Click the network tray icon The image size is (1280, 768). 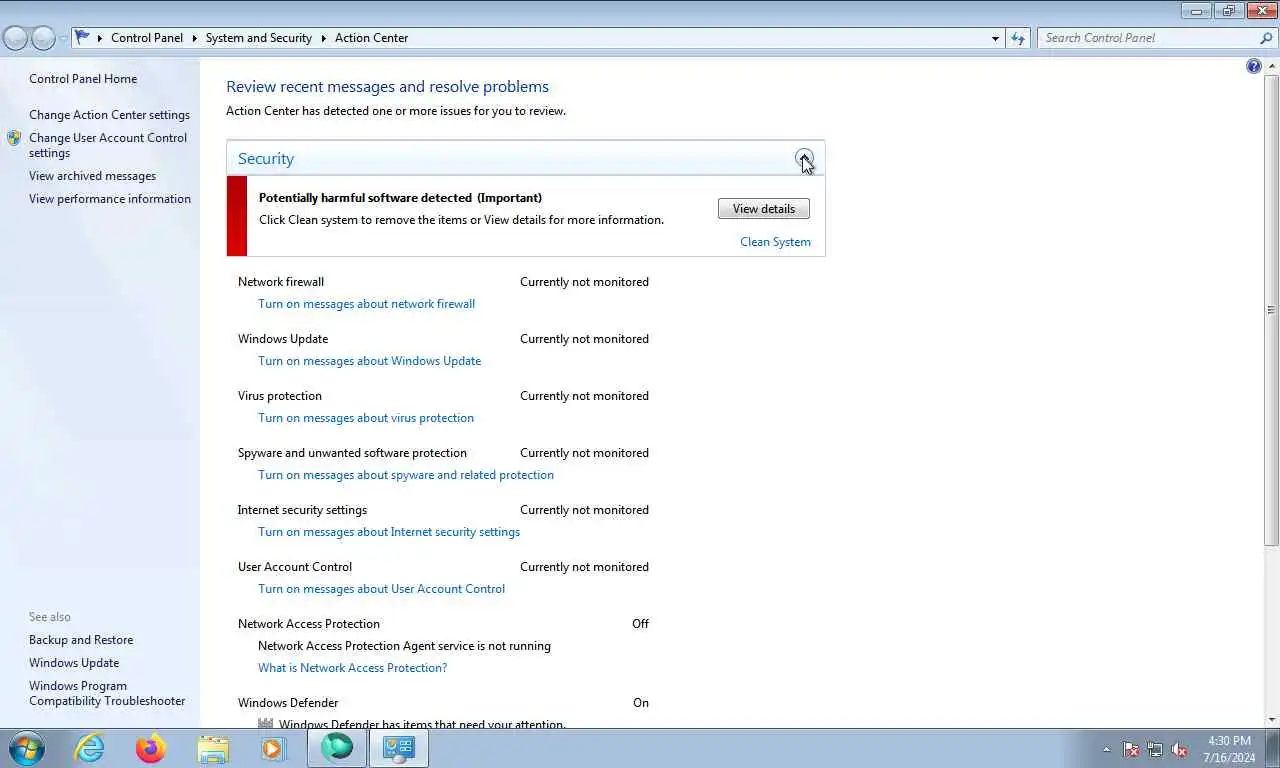point(1155,749)
